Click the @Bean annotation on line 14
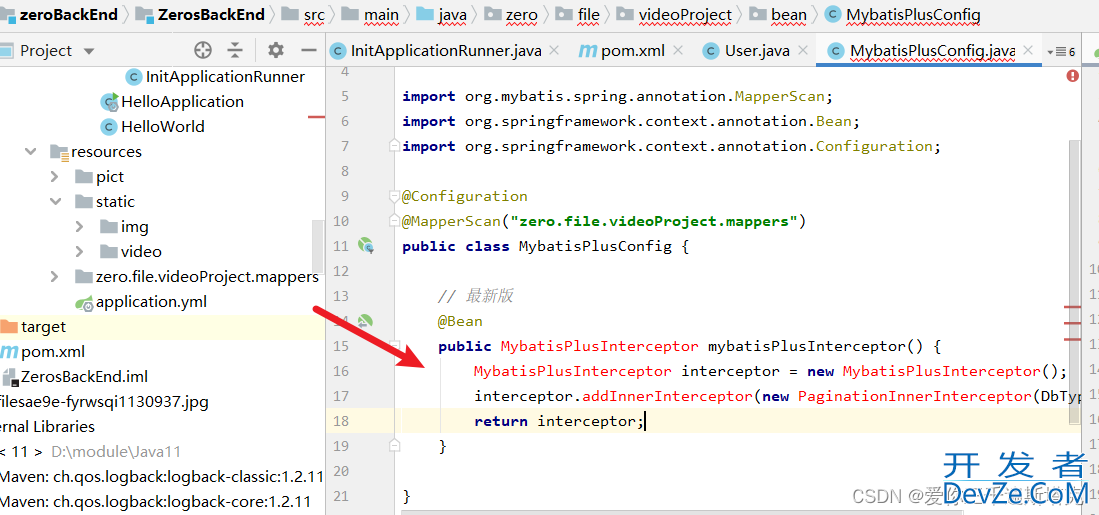 pyautogui.click(x=460, y=322)
